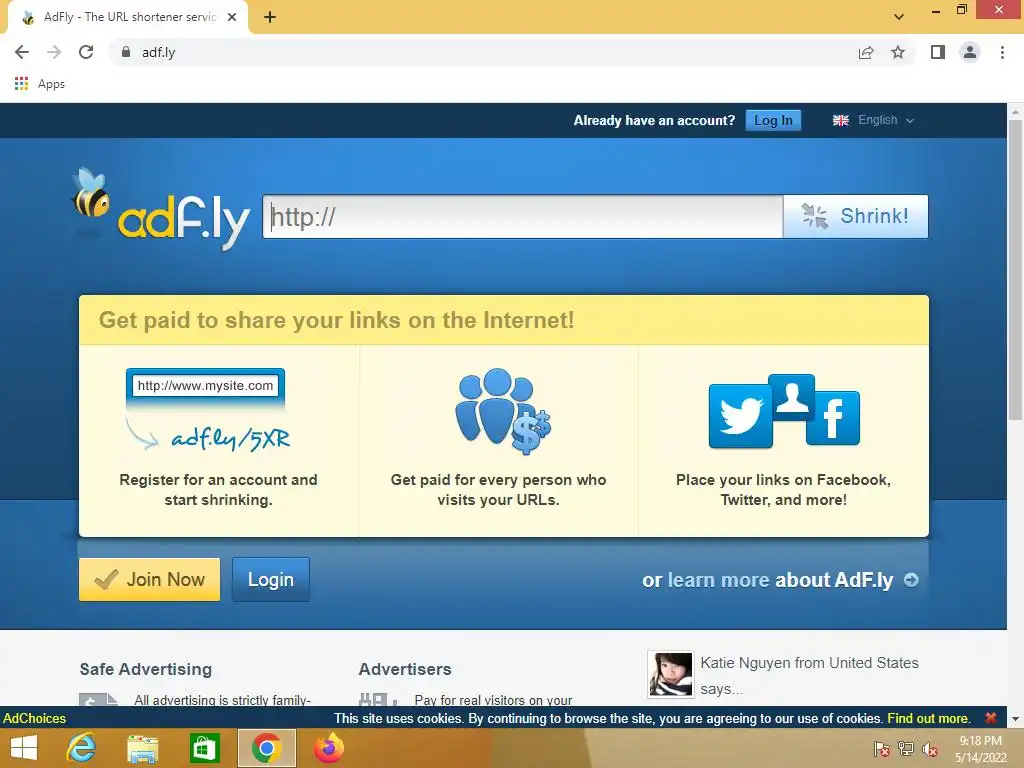The height and width of the screenshot is (768, 1024).
Task: Follow the Find out more cookie link
Action: click(x=928, y=718)
